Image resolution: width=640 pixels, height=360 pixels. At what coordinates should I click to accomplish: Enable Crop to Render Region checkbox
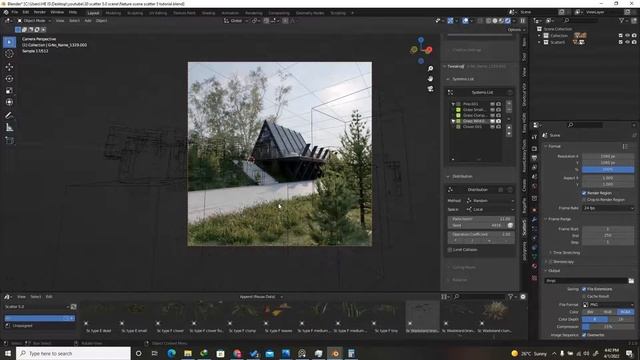(584, 200)
